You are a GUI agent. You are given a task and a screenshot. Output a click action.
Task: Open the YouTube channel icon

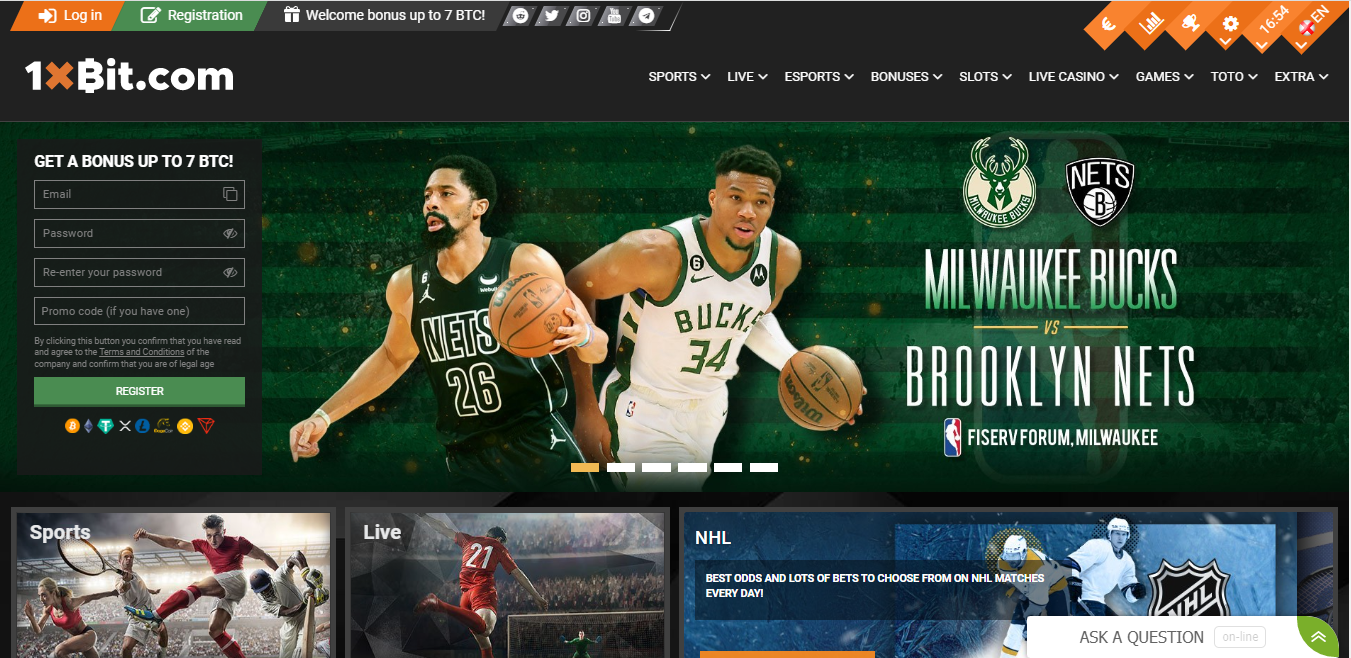click(614, 16)
